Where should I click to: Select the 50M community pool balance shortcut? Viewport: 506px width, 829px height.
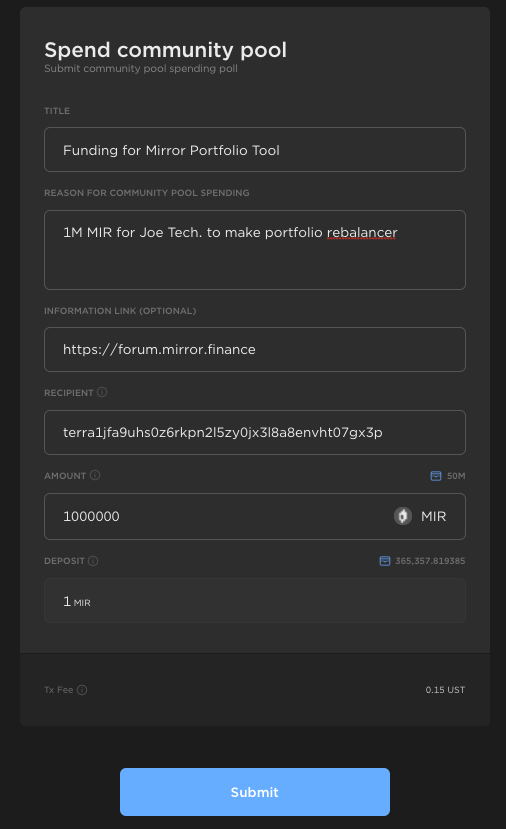(456, 476)
